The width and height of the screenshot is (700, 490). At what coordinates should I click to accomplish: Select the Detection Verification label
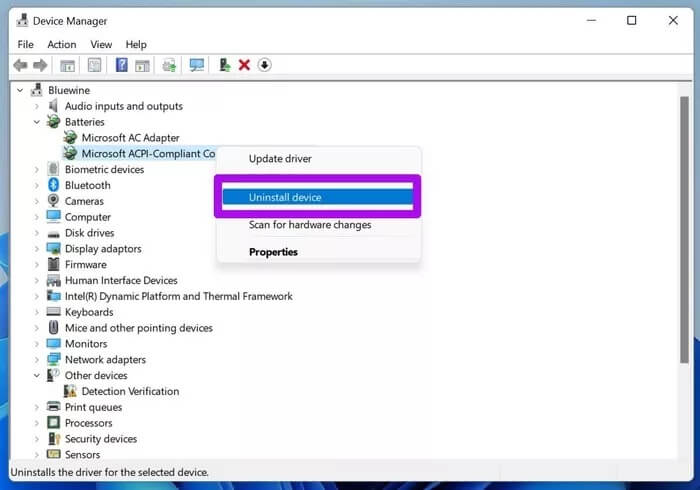tap(130, 391)
